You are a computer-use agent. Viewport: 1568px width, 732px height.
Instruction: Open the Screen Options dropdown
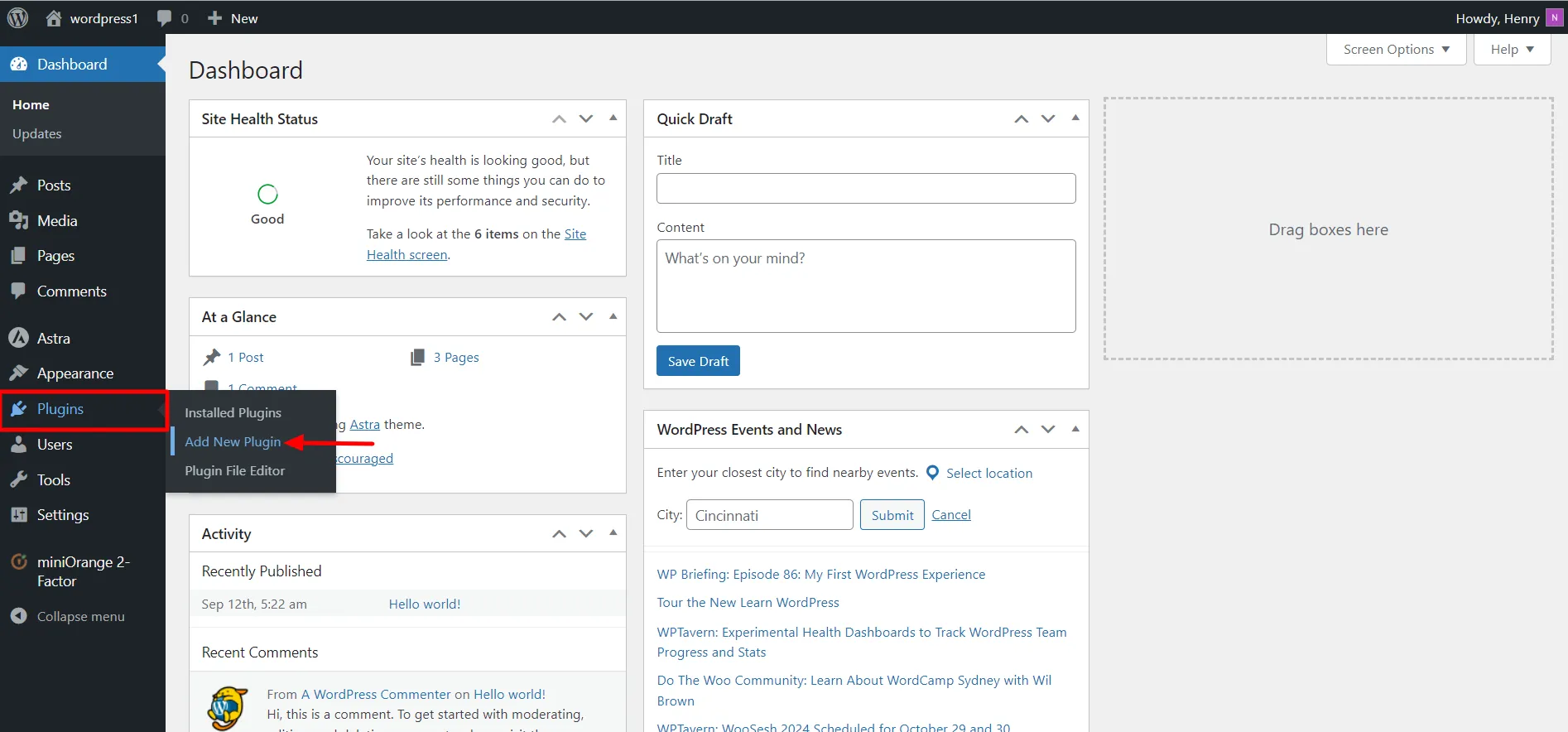point(1396,50)
